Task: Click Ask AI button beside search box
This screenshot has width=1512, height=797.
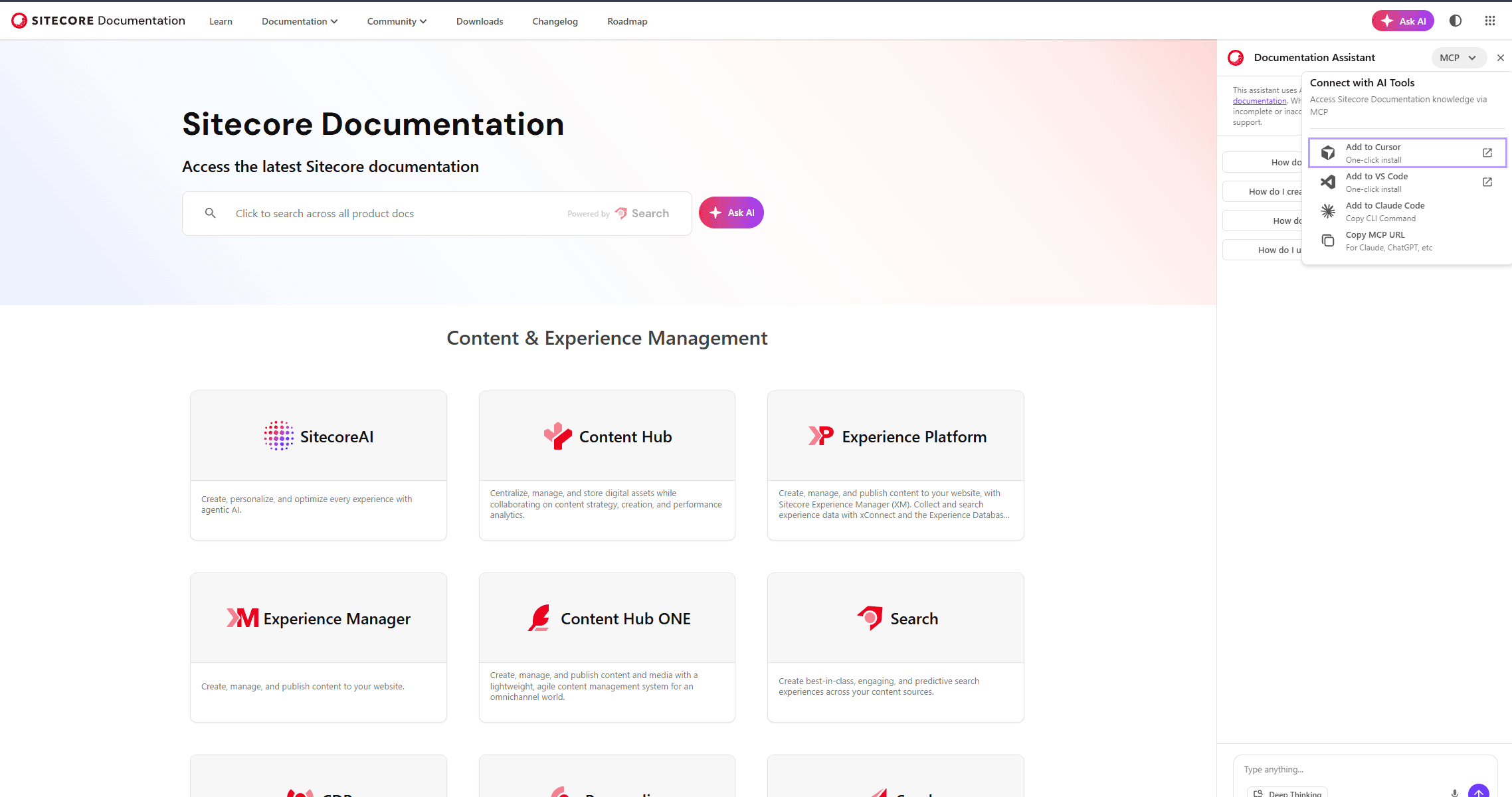Action: click(731, 213)
